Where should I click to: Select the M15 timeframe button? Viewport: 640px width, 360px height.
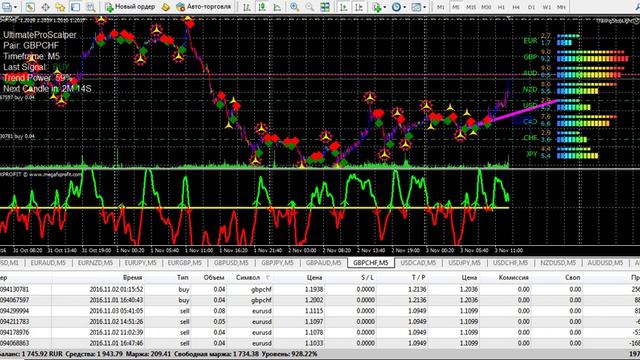(x=471, y=7)
